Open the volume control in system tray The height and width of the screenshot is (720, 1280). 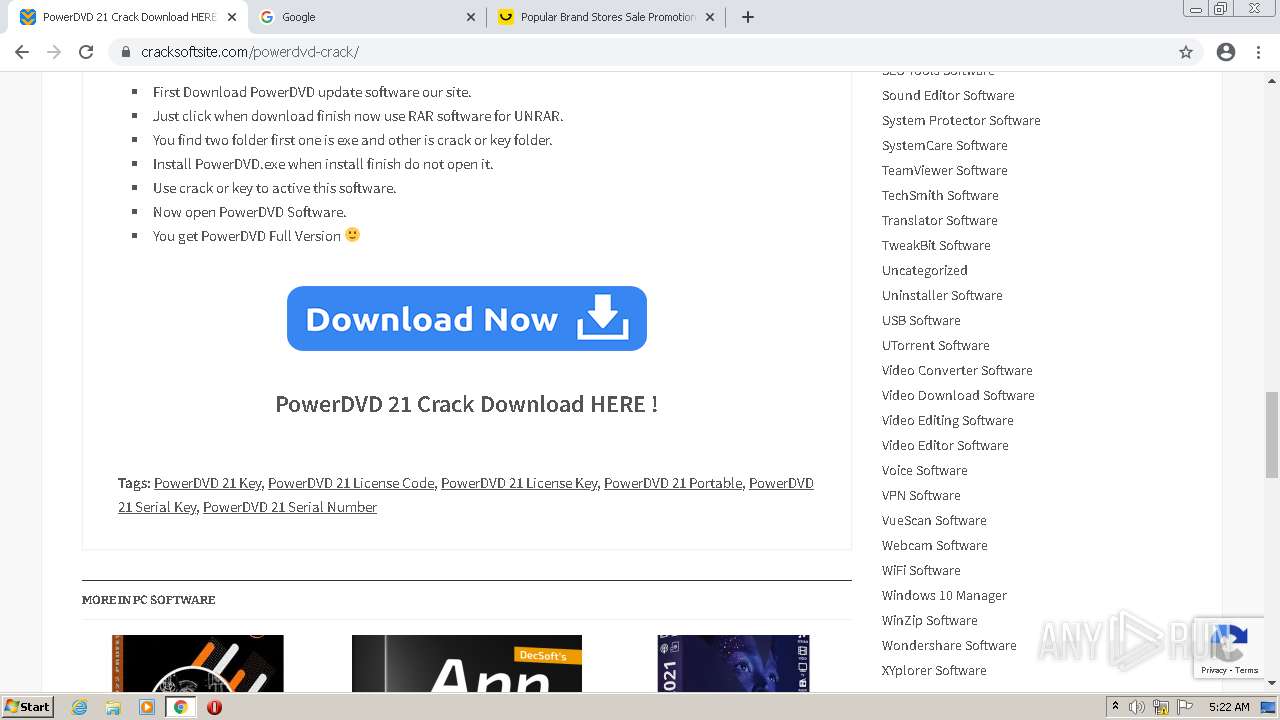(1137, 707)
